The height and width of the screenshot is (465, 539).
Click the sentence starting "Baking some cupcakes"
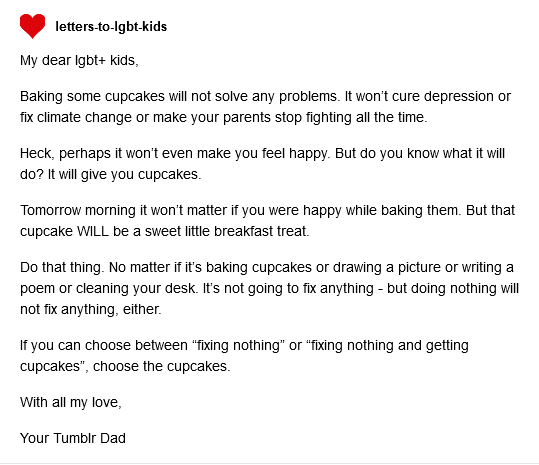tap(180, 96)
